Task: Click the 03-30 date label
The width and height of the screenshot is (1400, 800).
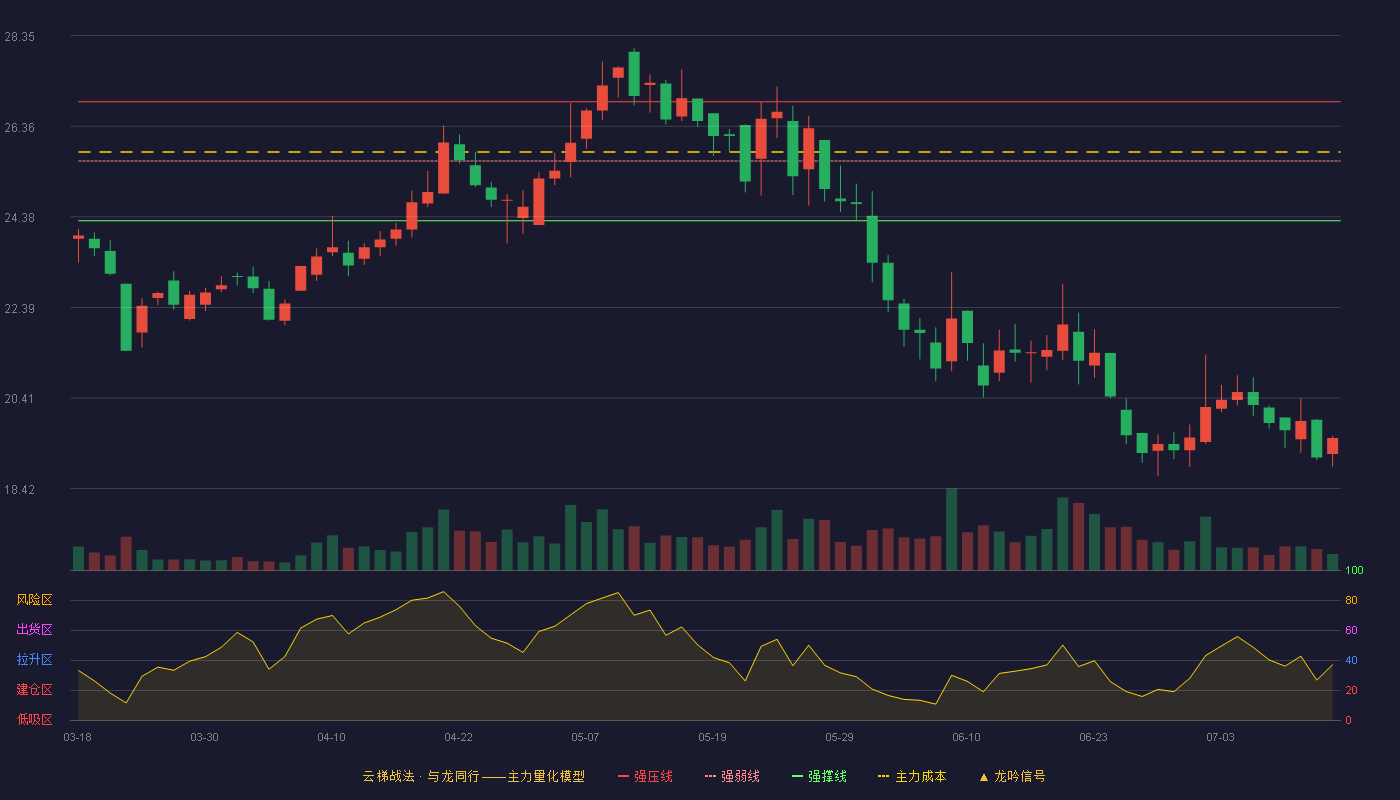Action: click(x=204, y=737)
